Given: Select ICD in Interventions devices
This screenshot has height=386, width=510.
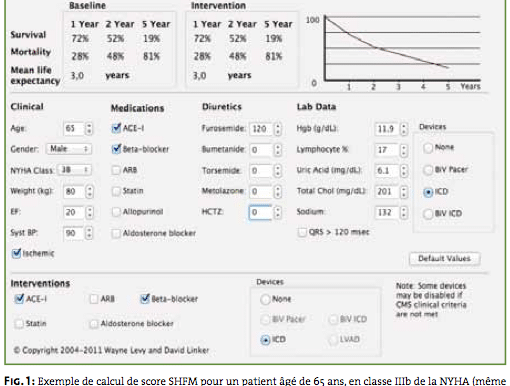Looking at the screenshot, I should point(265,340).
